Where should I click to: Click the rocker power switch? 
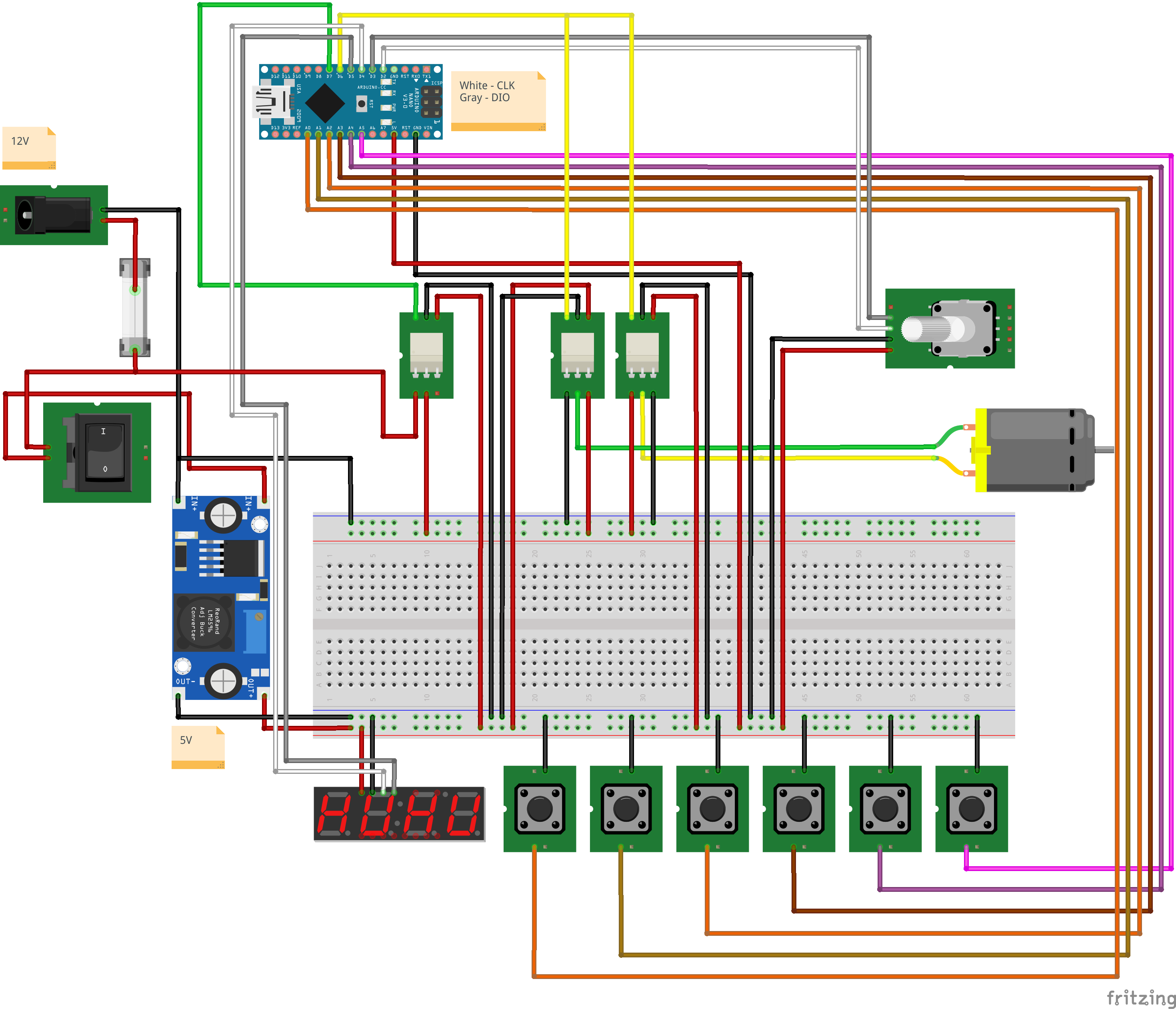point(97,452)
